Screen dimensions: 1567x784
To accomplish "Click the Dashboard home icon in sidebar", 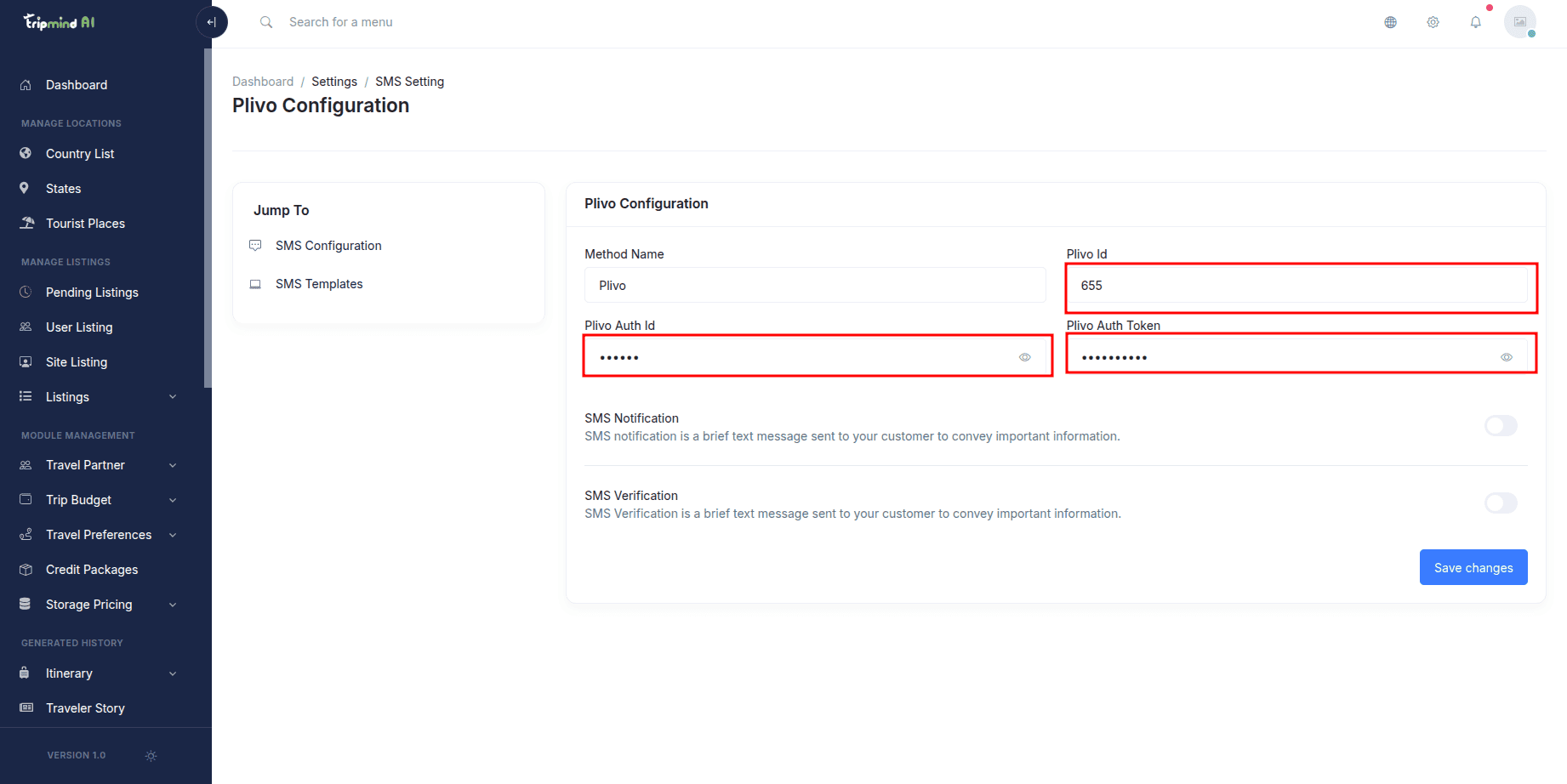I will pos(26,85).
